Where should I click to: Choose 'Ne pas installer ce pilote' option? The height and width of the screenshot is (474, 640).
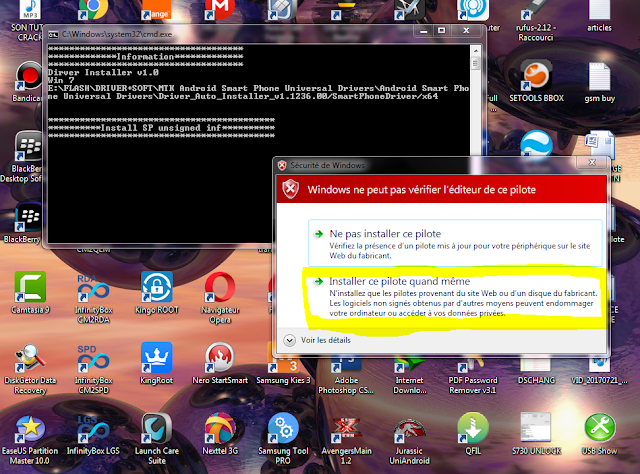(455, 243)
